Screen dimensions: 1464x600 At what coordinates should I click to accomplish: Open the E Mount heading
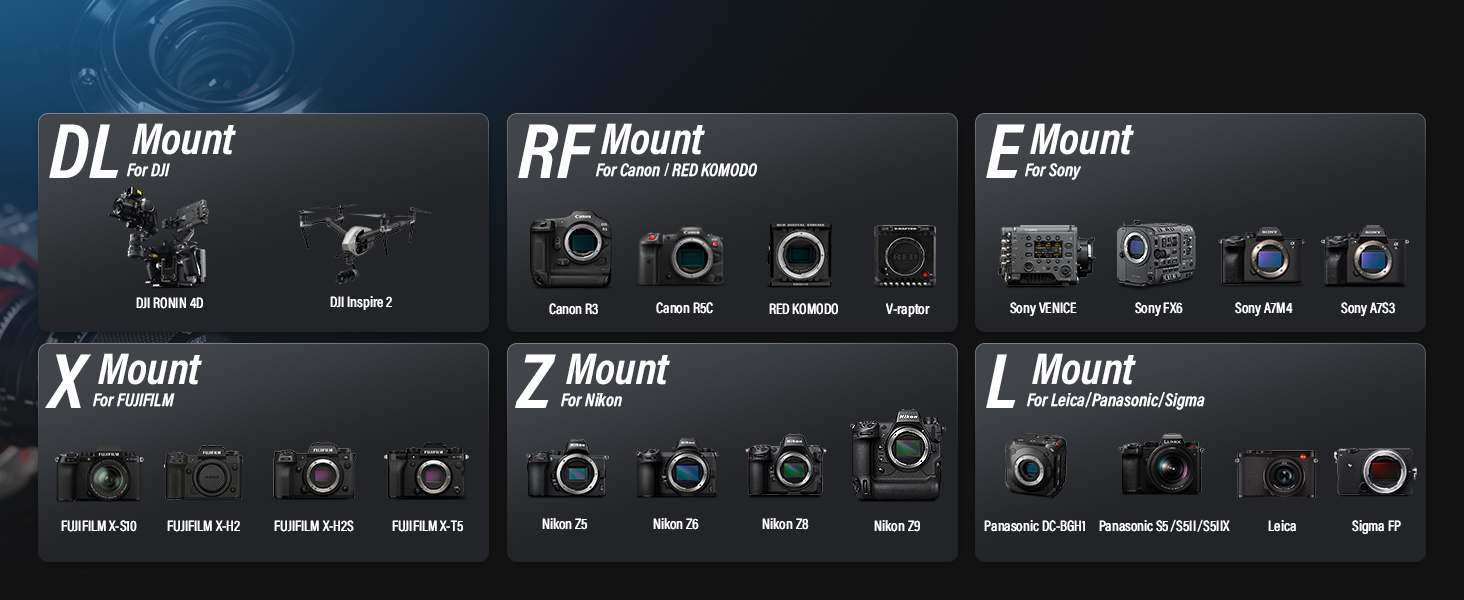click(x=1060, y=150)
